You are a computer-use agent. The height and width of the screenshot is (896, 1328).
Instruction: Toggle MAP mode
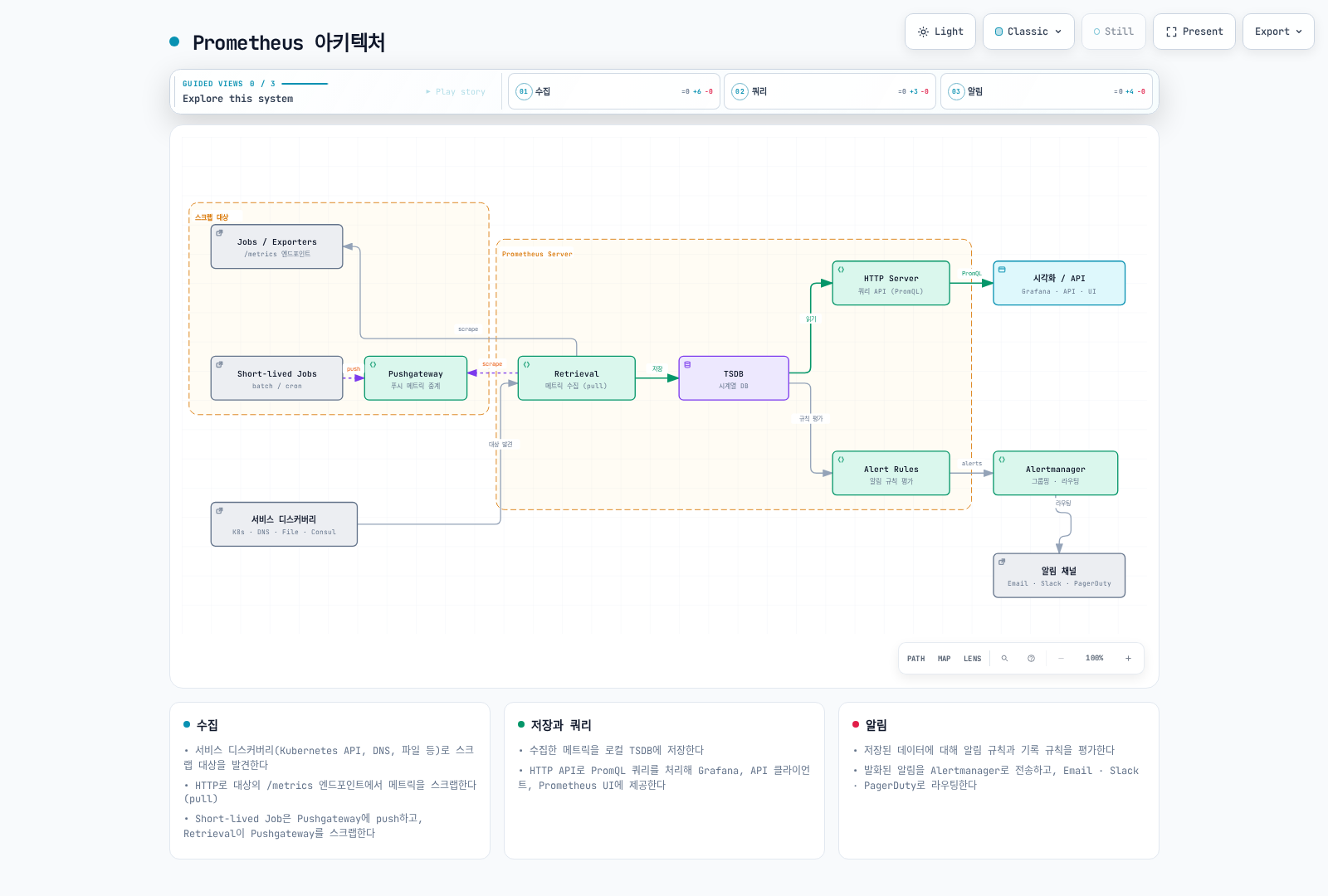click(945, 659)
